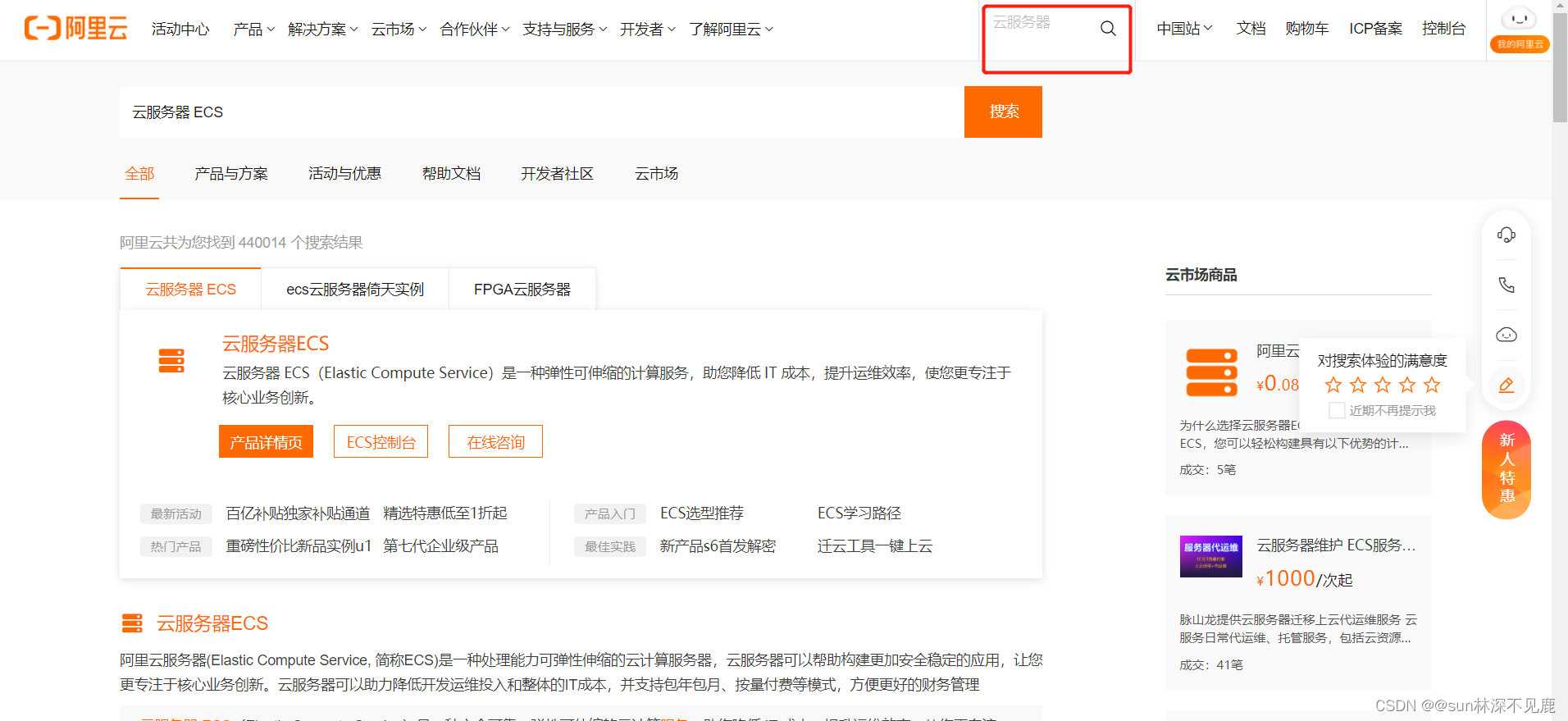The height and width of the screenshot is (721, 1568).
Task: Open the chatbot cloud icon in sidebar
Action: coord(1506,335)
